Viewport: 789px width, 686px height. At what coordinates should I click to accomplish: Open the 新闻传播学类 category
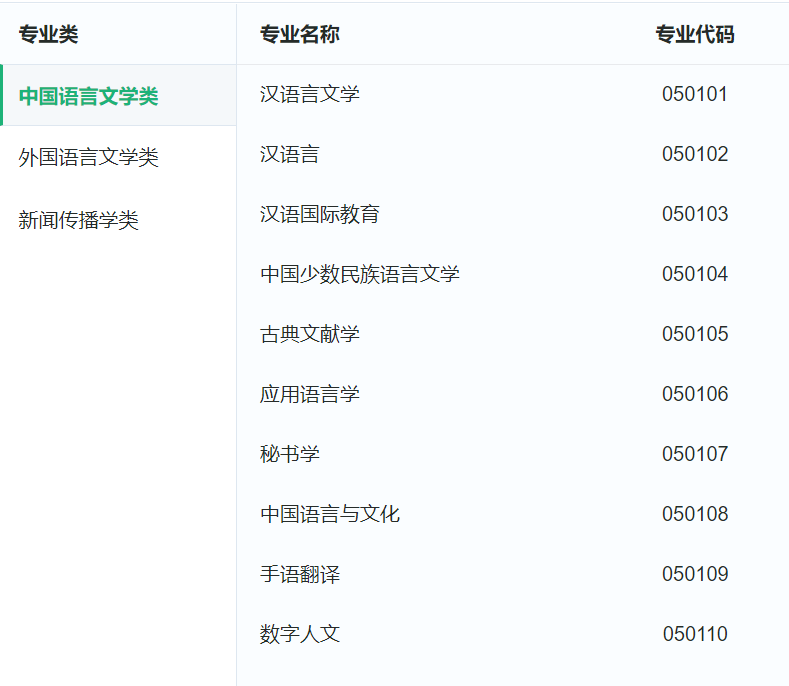(x=78, y=220)
